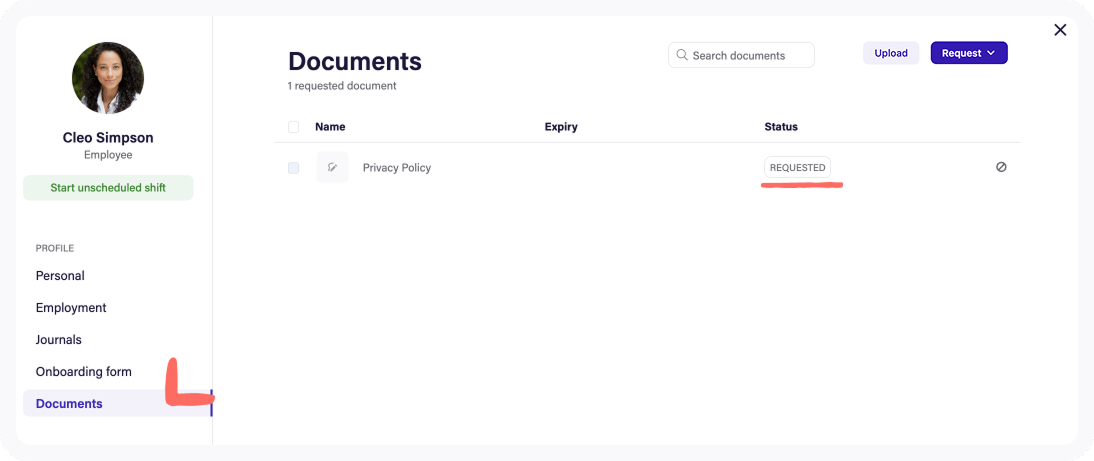
Task: Click the Privacy Policy document name
Action: (x=397, y=167)
